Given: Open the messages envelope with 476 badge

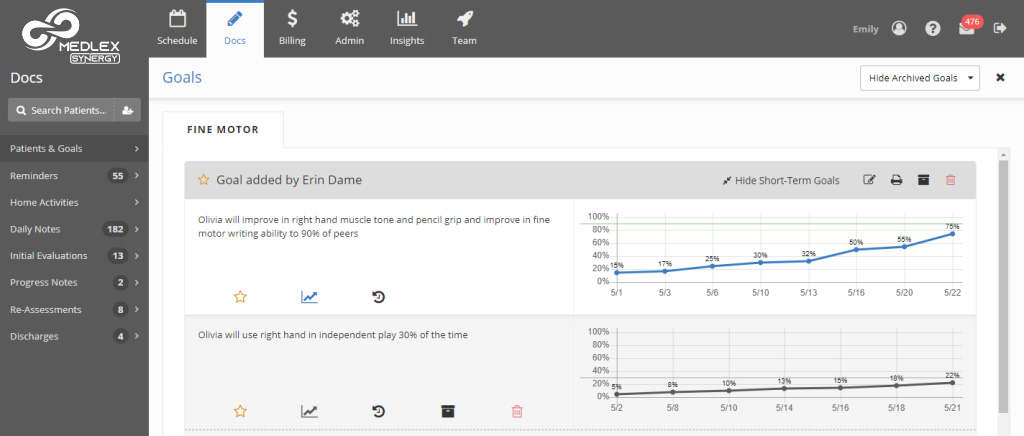Looking at the screenshot, I should [x=966, y=29].
